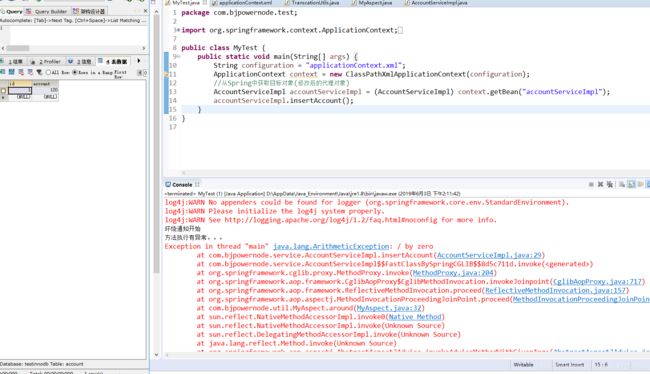Click the id column header

[x=19, y=84]
